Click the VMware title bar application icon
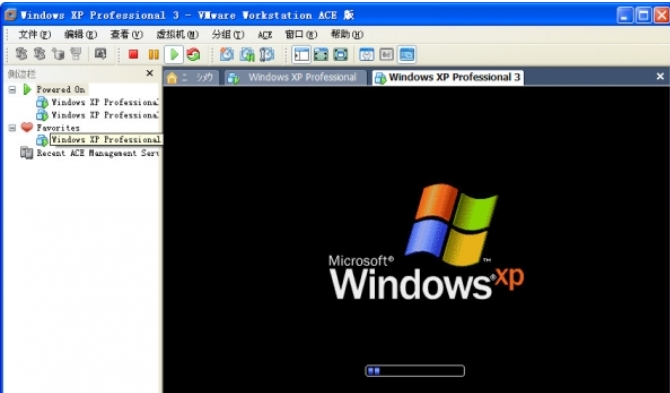The height and width of the screenshot is (393, 670). pyautogui.click(x=11, y=15)
